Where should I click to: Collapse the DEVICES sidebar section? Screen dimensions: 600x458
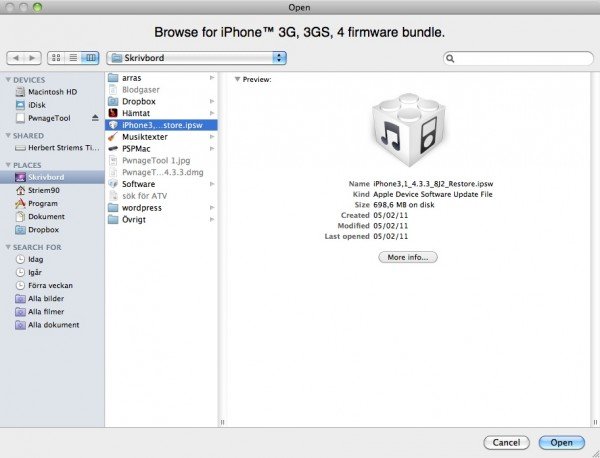coord(8,80)
